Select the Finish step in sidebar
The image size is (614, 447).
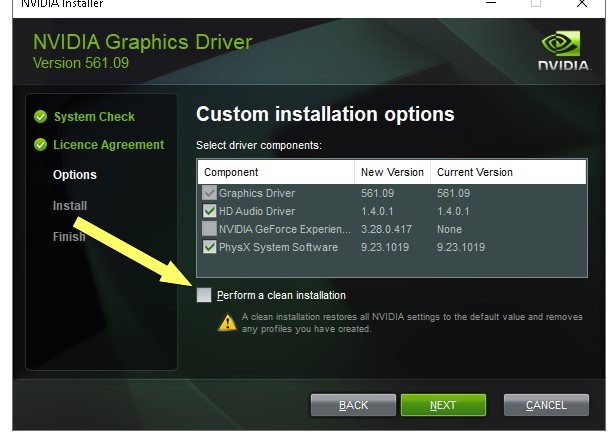(x=69, y=236)
